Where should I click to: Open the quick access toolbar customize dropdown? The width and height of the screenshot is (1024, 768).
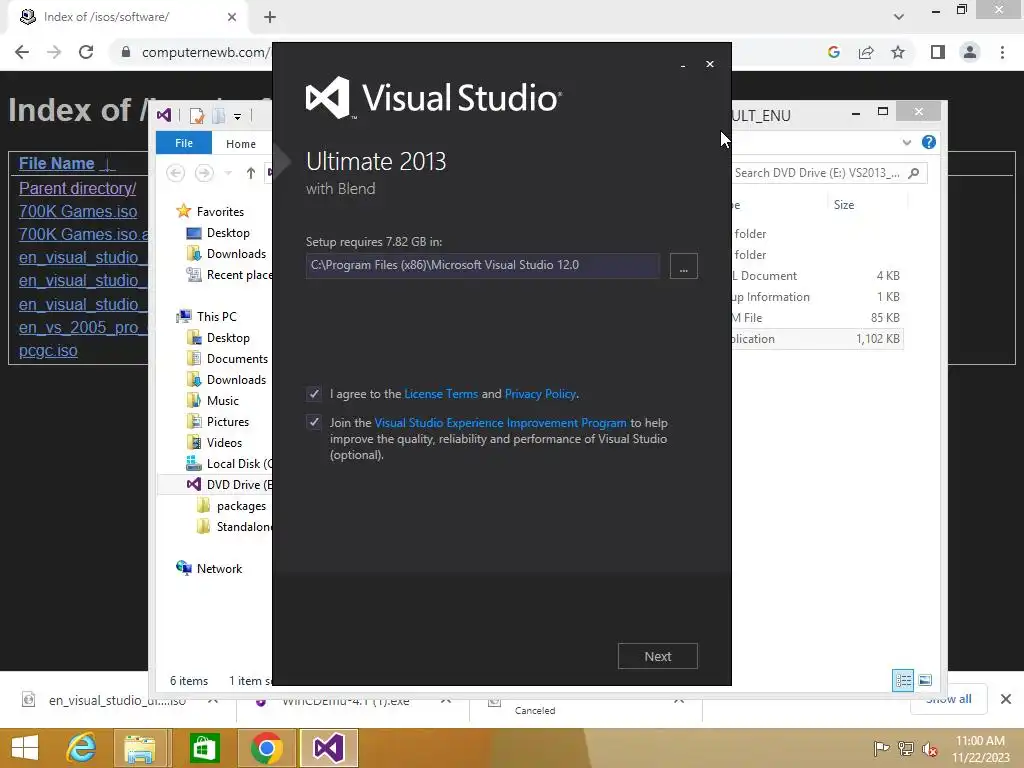tap(238, 116)
